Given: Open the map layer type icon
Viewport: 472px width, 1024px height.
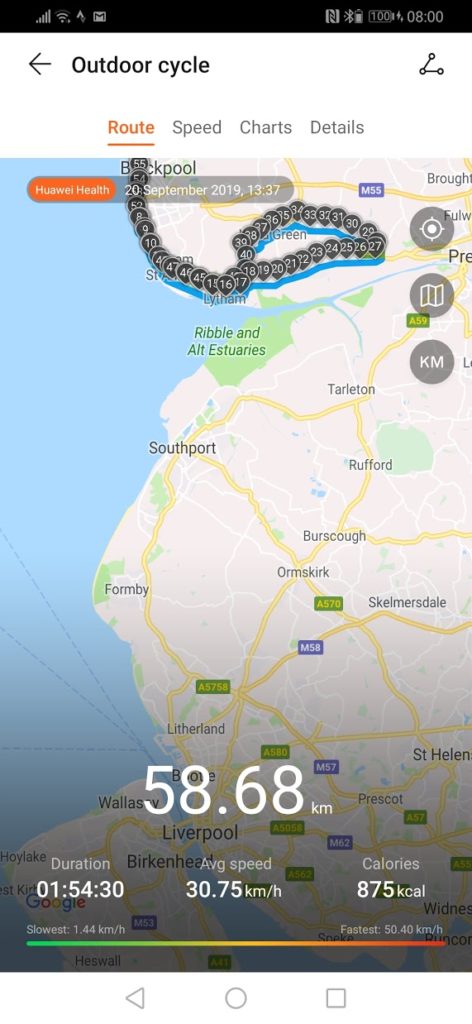Looking at the screenshot, I should click(x=432, y=295).
